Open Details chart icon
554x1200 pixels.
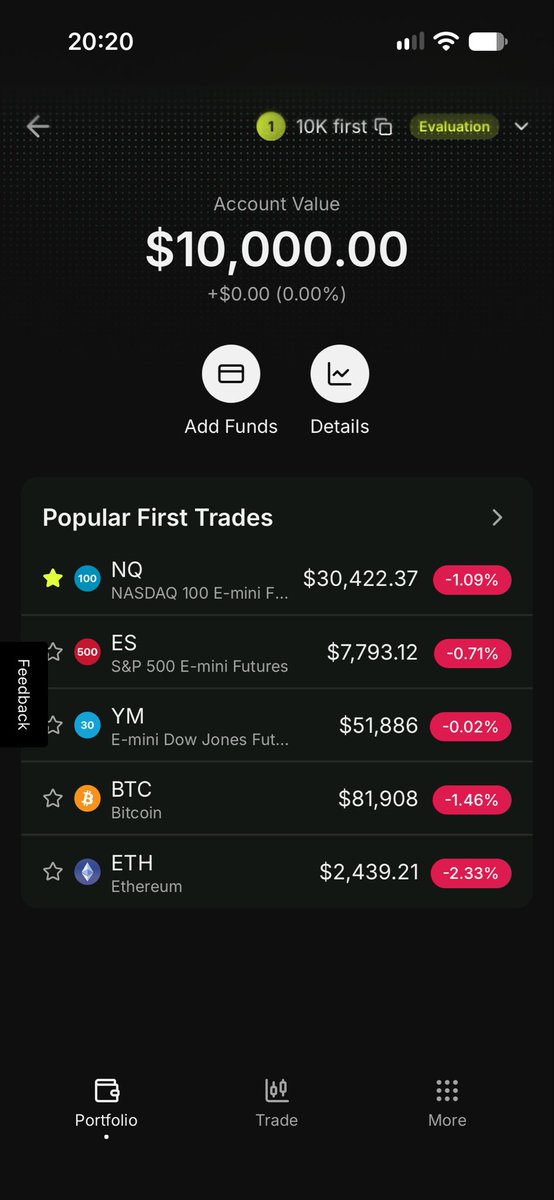coord(340,374)
